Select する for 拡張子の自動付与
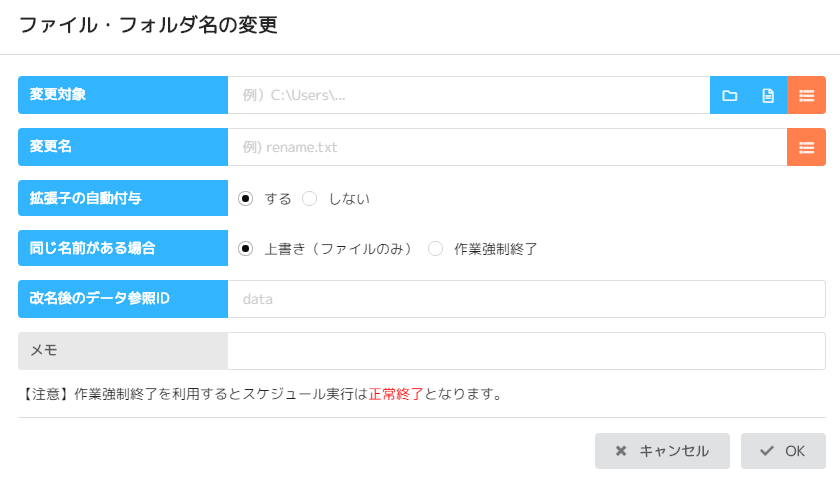The width and height of the screenshot is (840, 487). (246, 198)
